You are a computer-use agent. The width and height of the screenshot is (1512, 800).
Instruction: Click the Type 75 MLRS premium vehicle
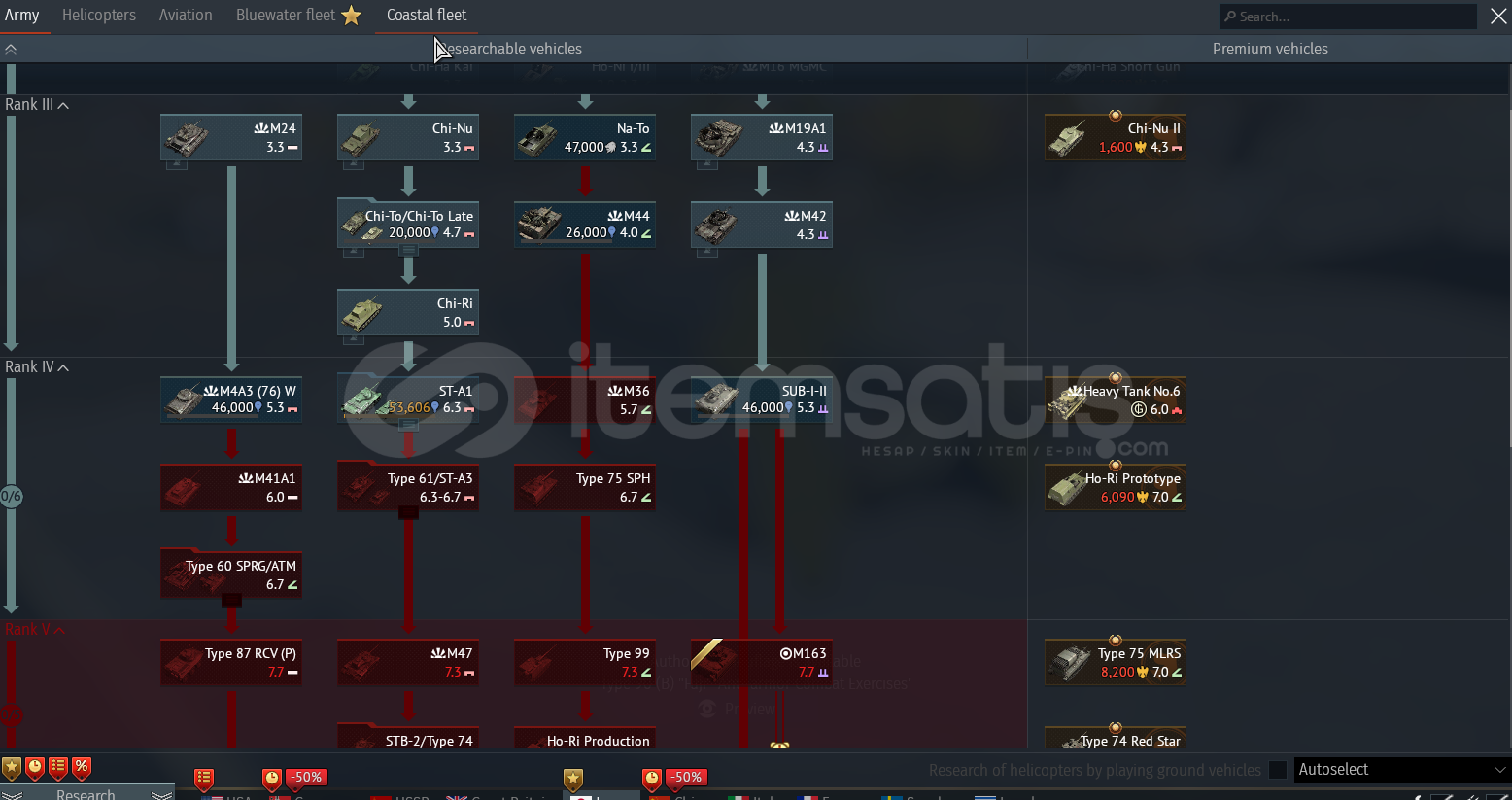point(1115,662)
